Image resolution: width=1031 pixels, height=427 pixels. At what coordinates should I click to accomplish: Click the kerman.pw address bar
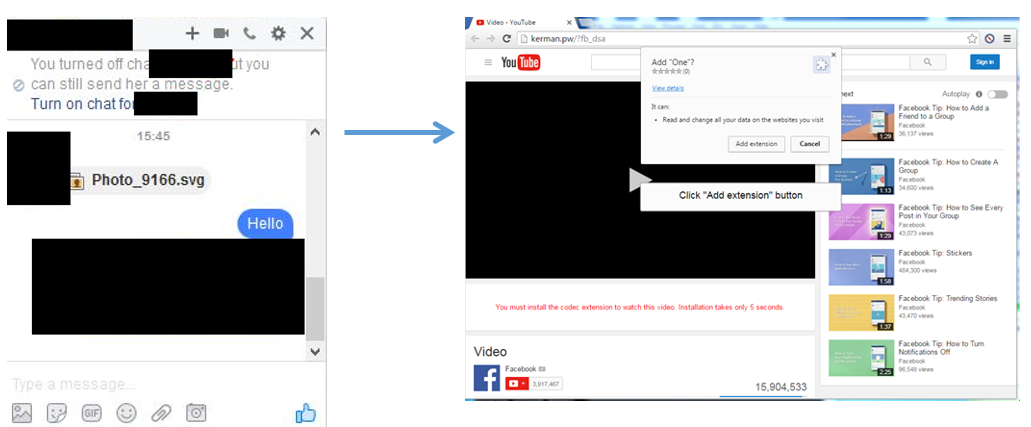click(743, 39)
